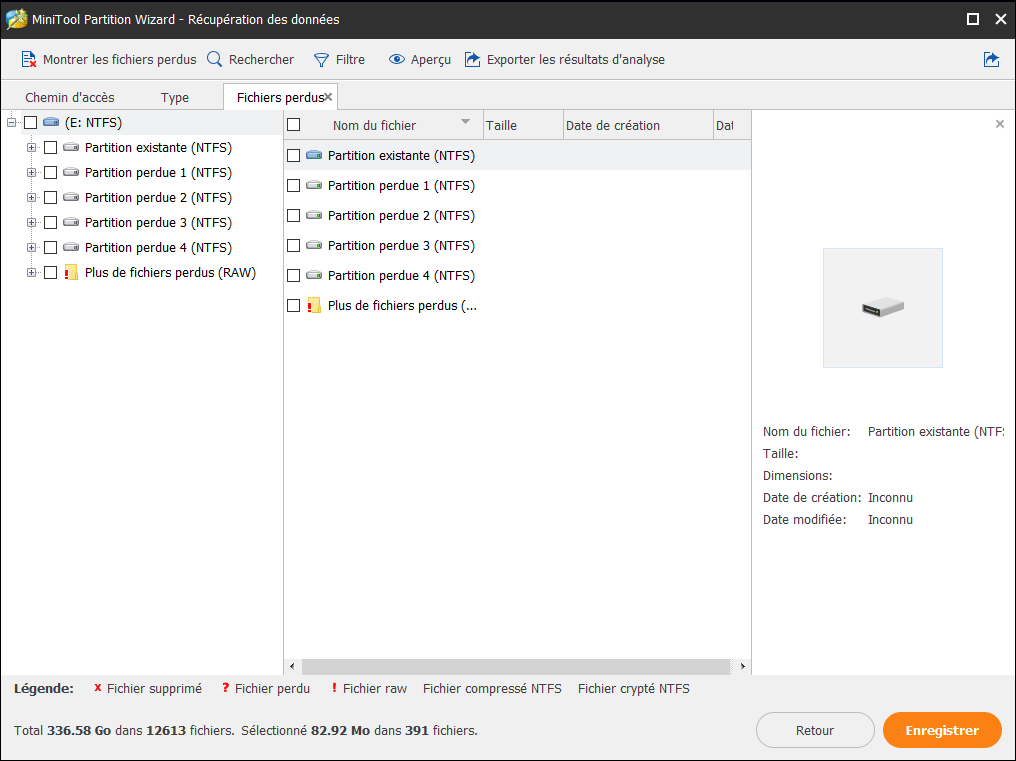
Task: Click the Partition existante drive icon in file list
Action: [314, 155]
